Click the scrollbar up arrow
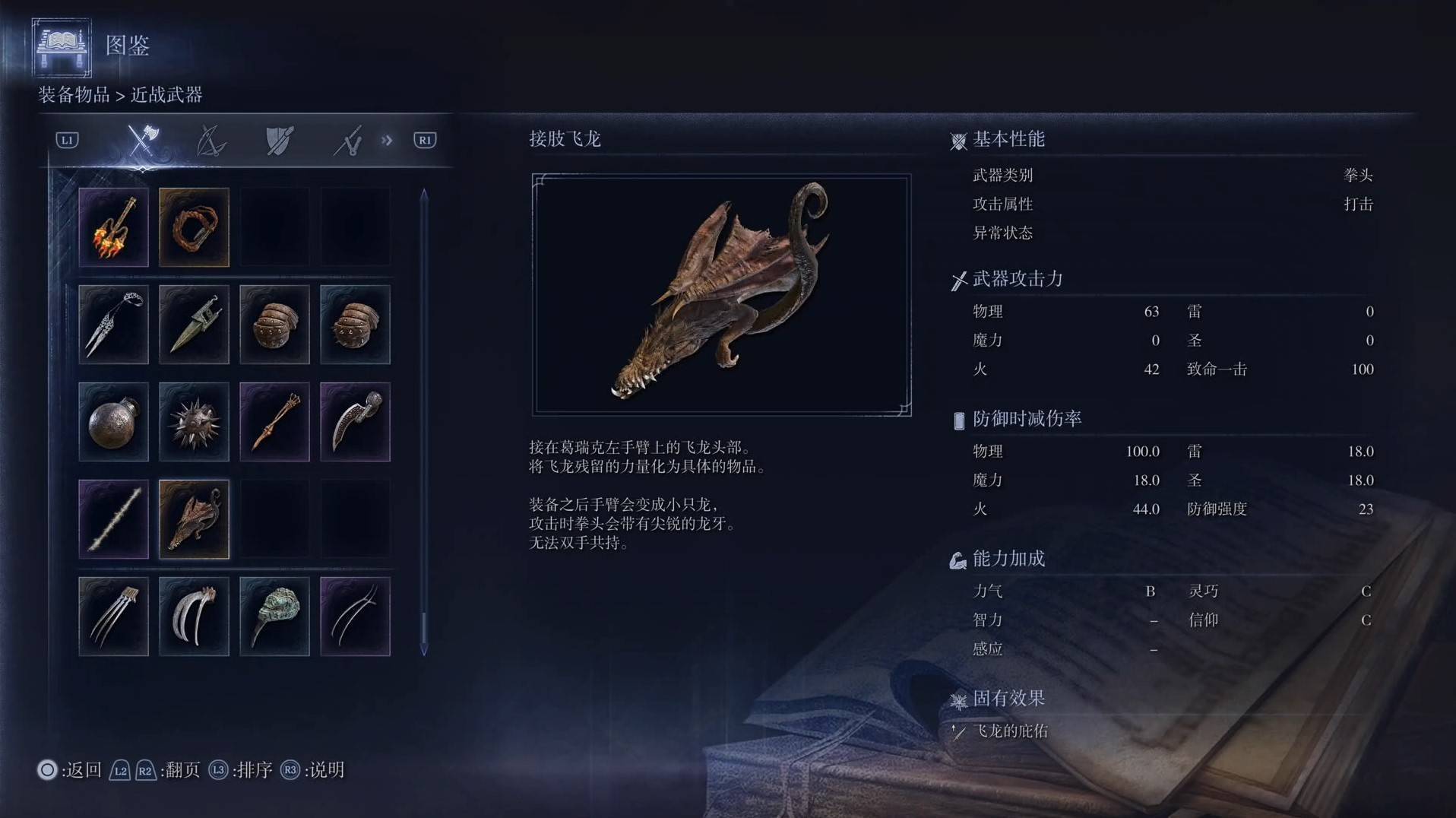 pos(424,195)
